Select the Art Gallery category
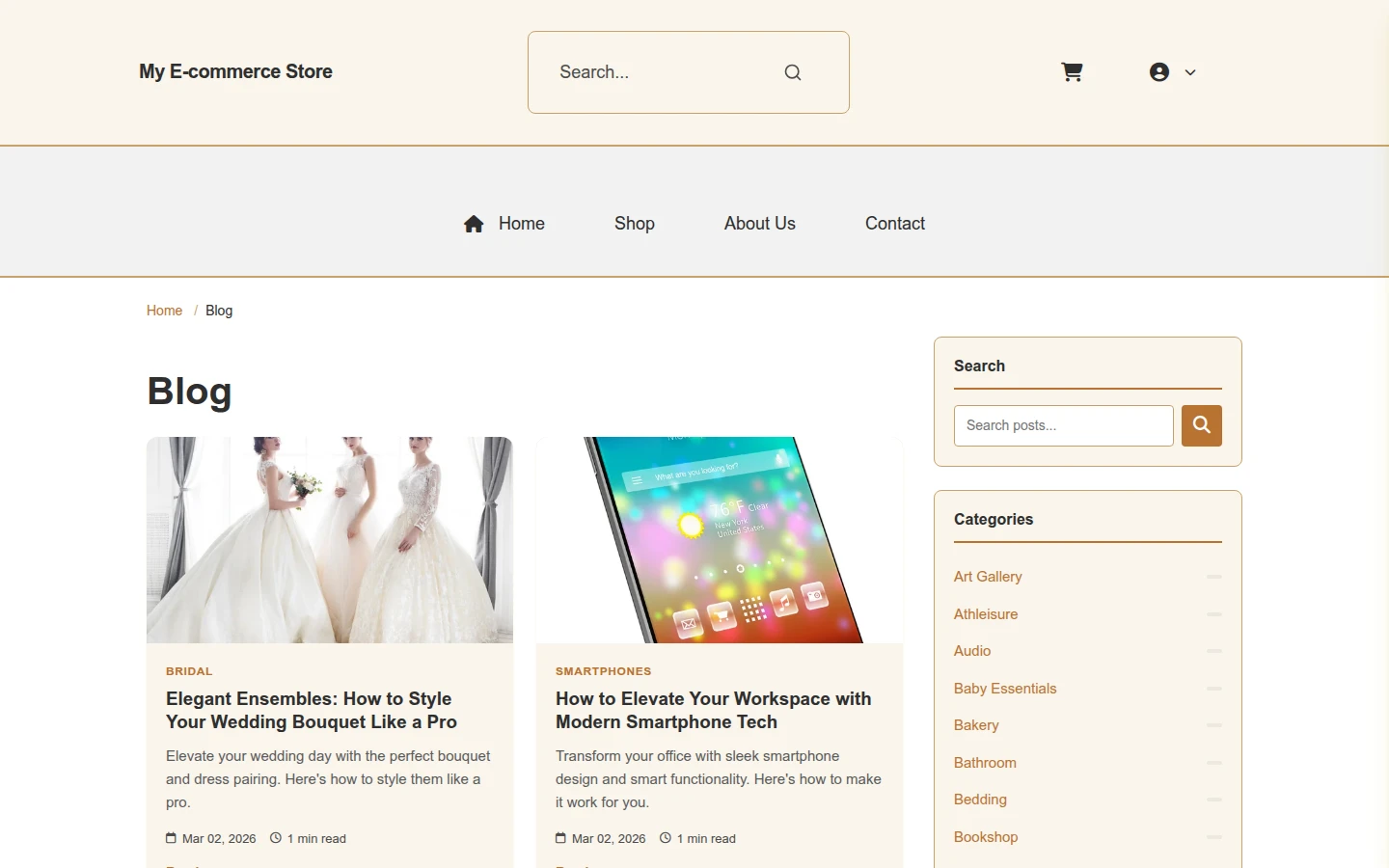The image size is (1389, 868). 988,577
